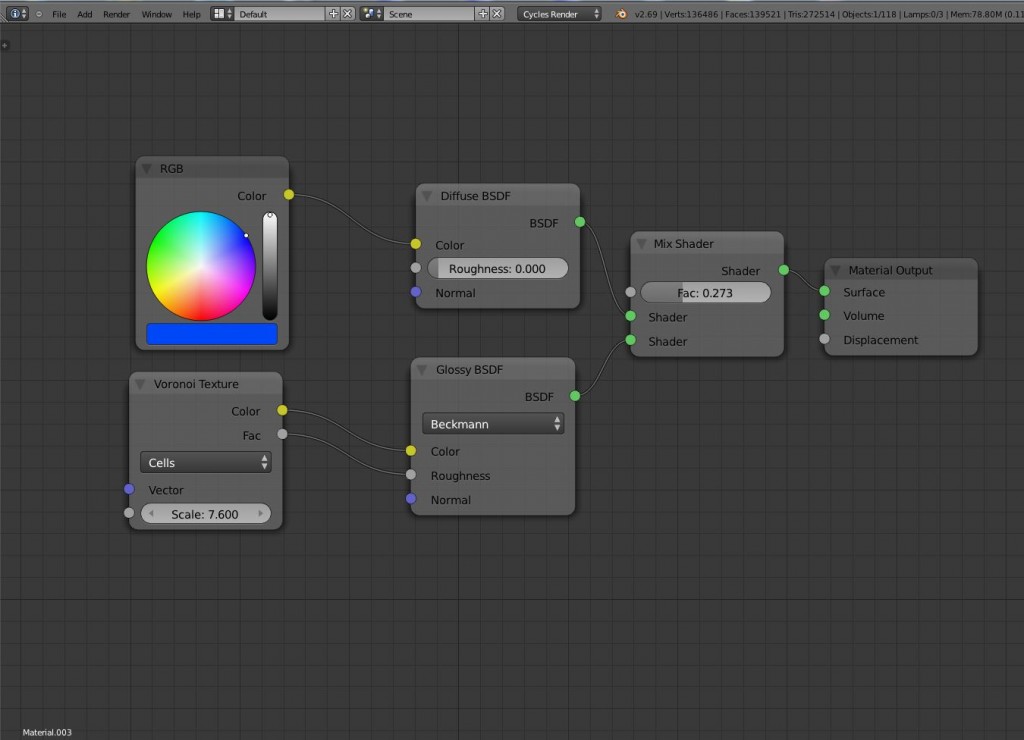The height and width of the screenshot is (740, 1024).
Task: Open the Add menu
Action: (x=84, y=14)
